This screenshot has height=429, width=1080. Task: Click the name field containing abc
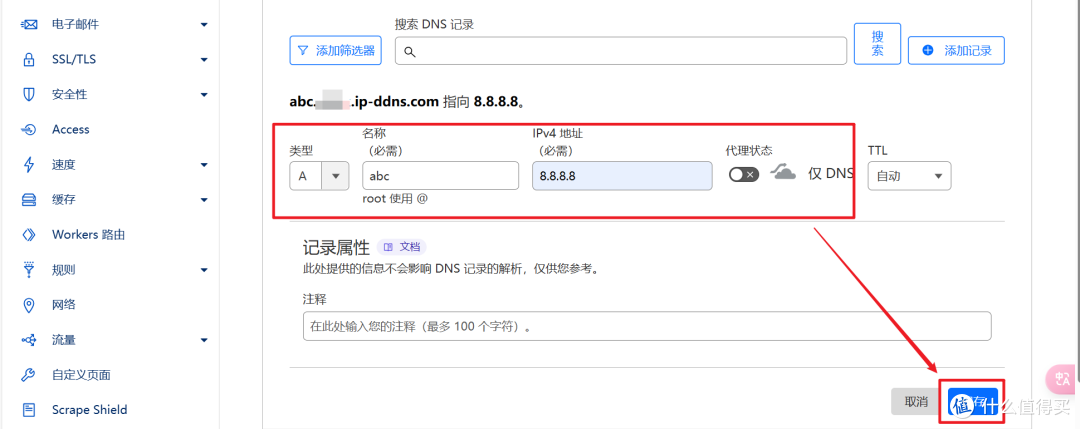(440, 176)
